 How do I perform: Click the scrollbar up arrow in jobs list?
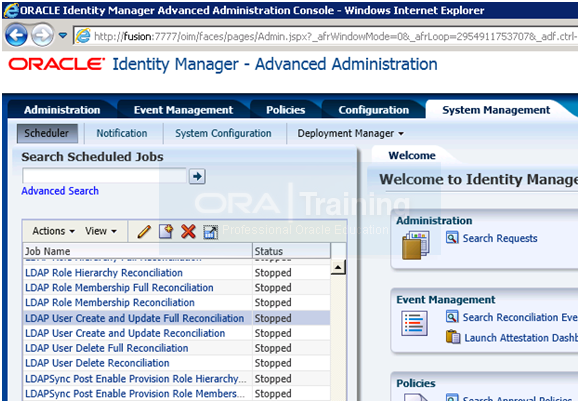tap(338, 267)
